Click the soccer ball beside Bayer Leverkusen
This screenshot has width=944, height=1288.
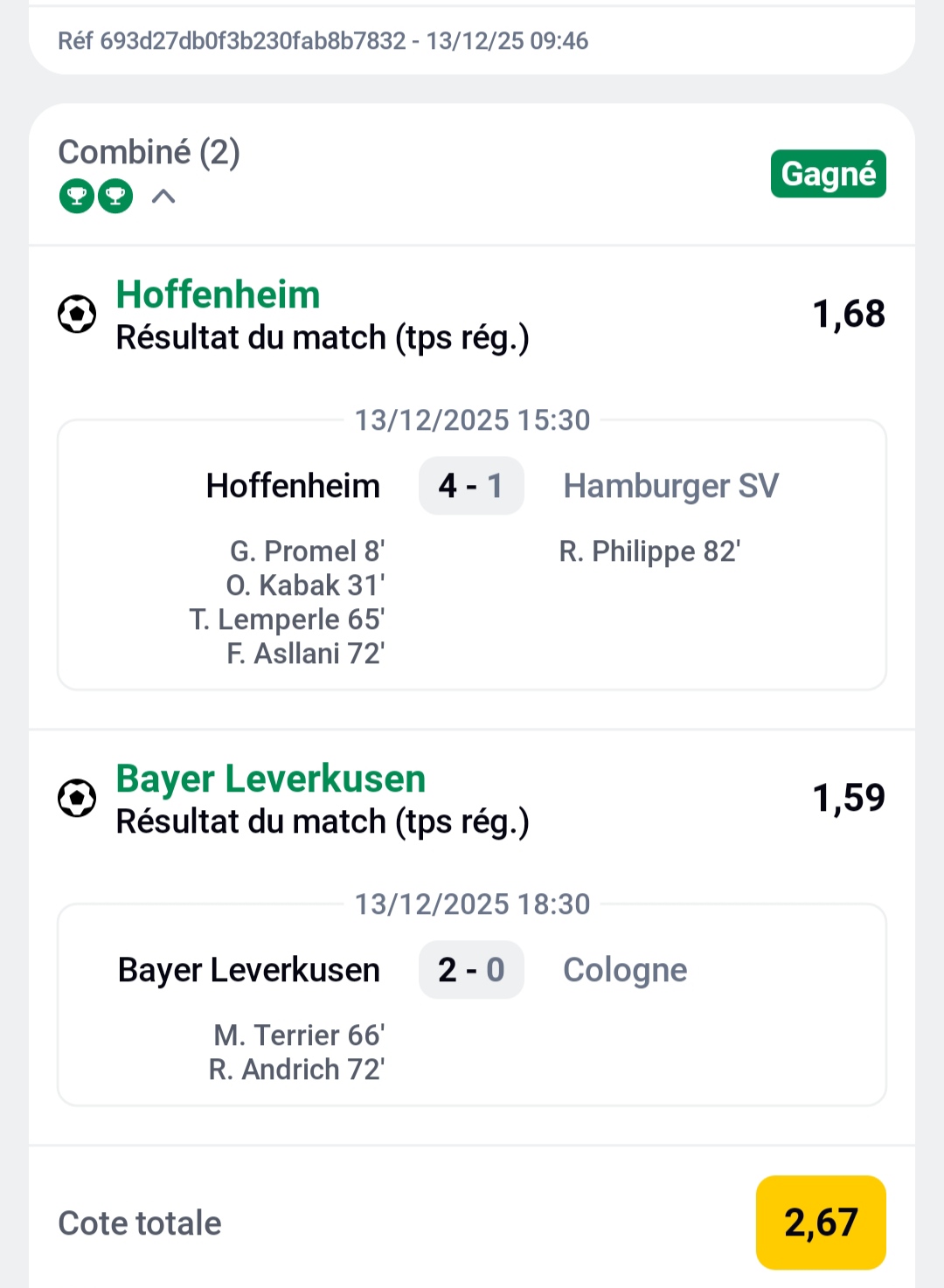coord(77,798)
